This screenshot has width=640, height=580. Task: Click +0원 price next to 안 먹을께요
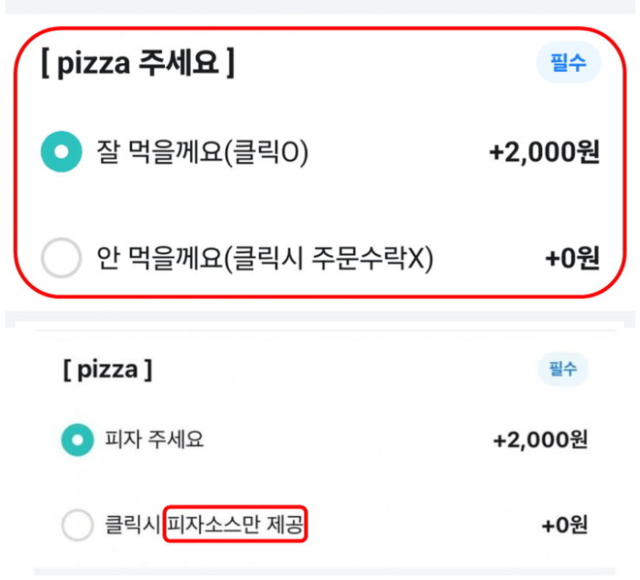coord(572,258)
